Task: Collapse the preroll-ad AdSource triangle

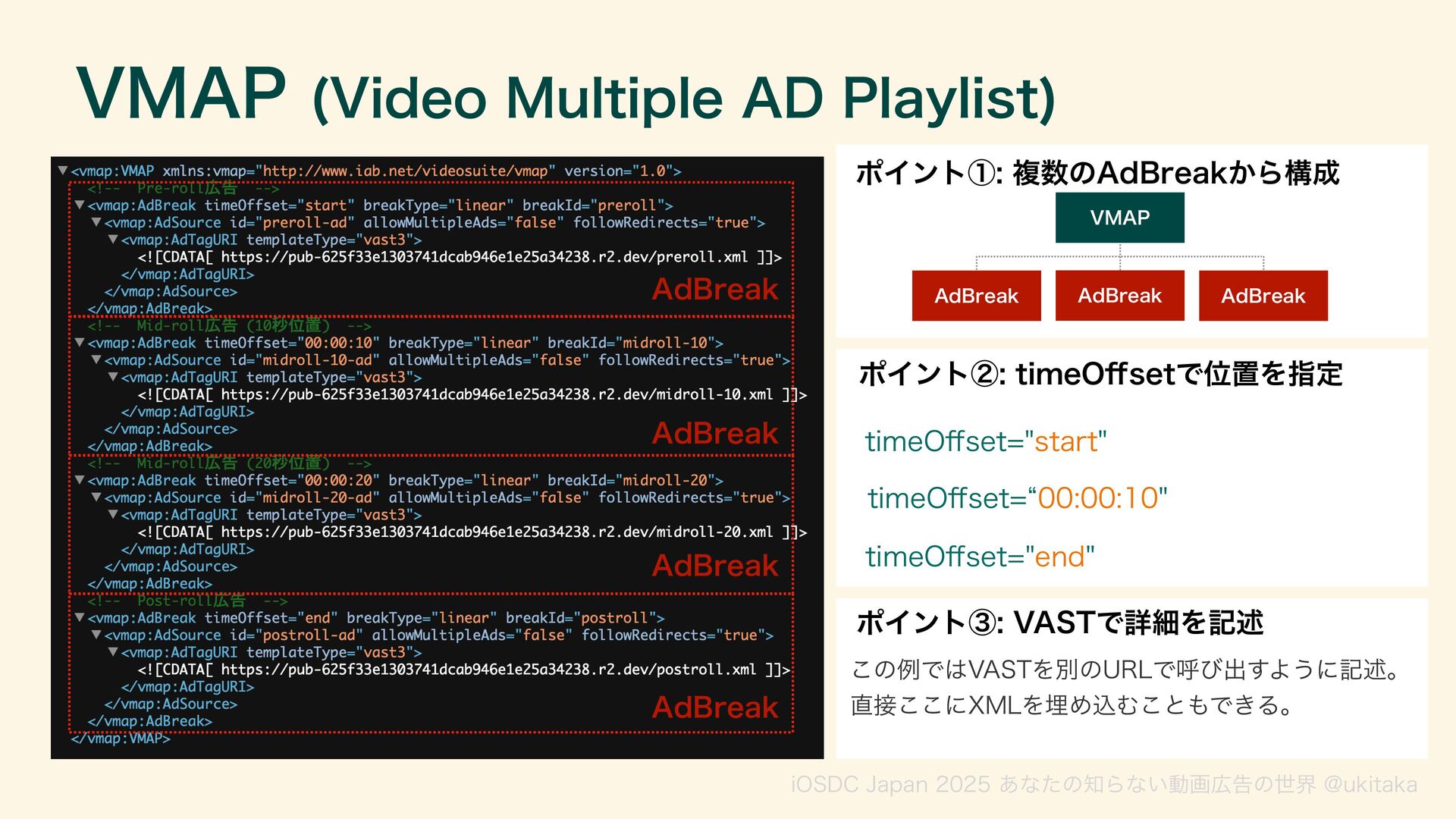Action: [x=96, y=222]
